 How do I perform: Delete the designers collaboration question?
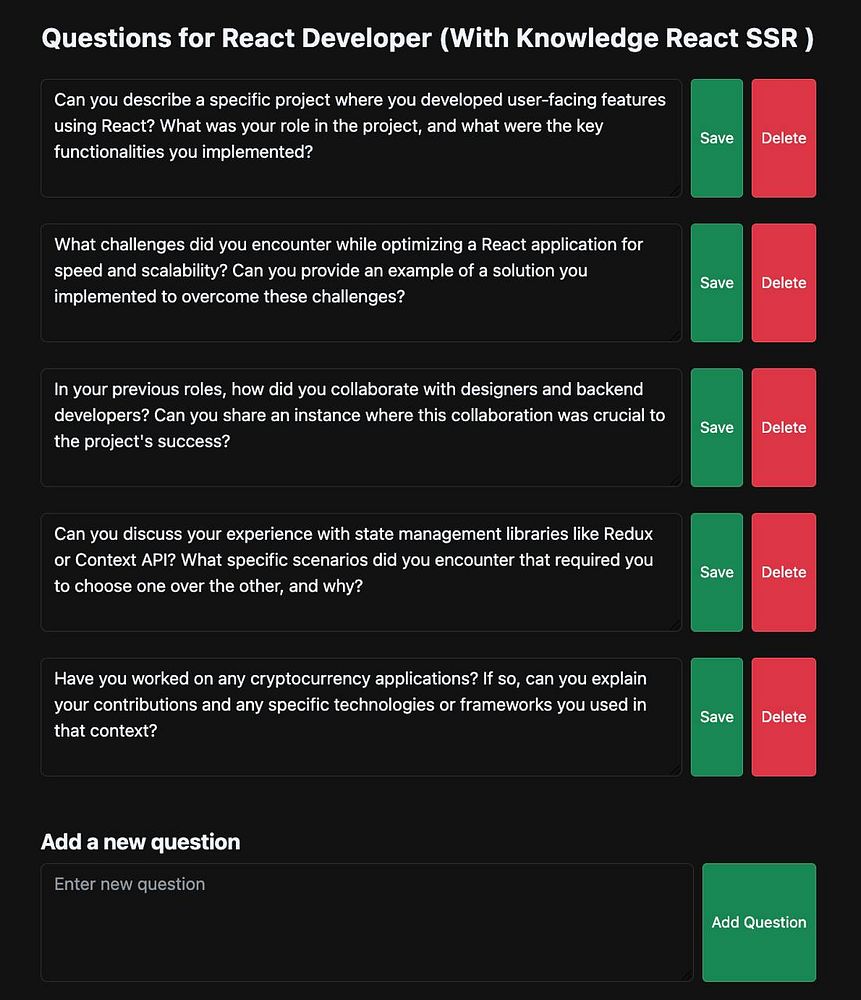(x=783, y=428)
